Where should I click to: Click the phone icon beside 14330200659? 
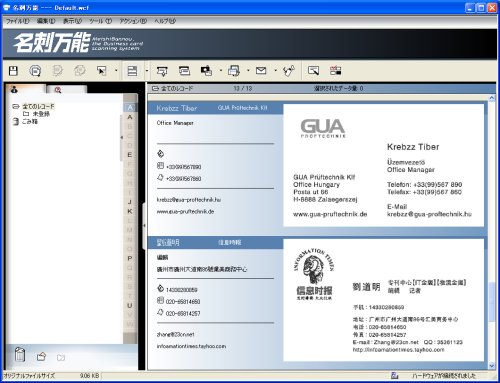(x=160, y=289)
